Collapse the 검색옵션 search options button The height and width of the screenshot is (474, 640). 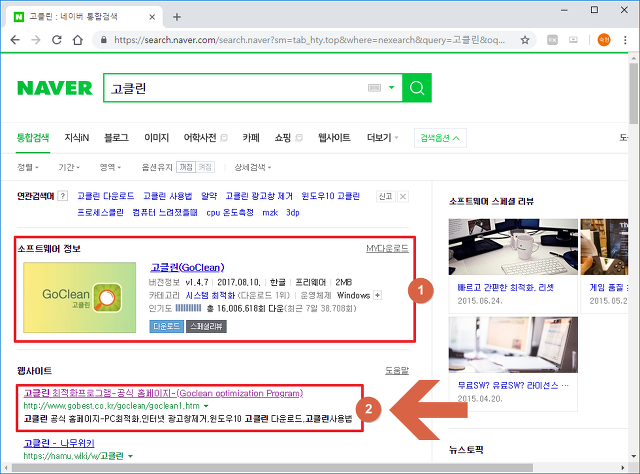(440, 138)
